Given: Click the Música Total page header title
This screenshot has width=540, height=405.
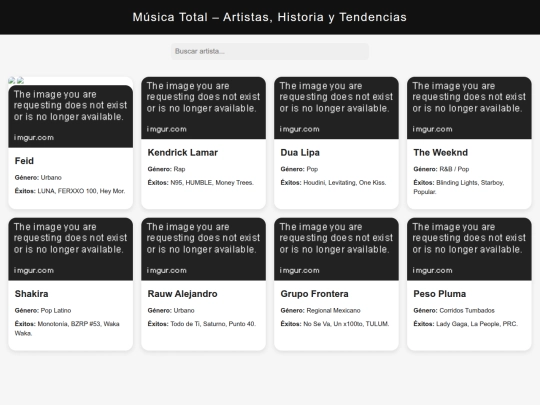Looking at the screenshot, I should [x=270, y=17].
